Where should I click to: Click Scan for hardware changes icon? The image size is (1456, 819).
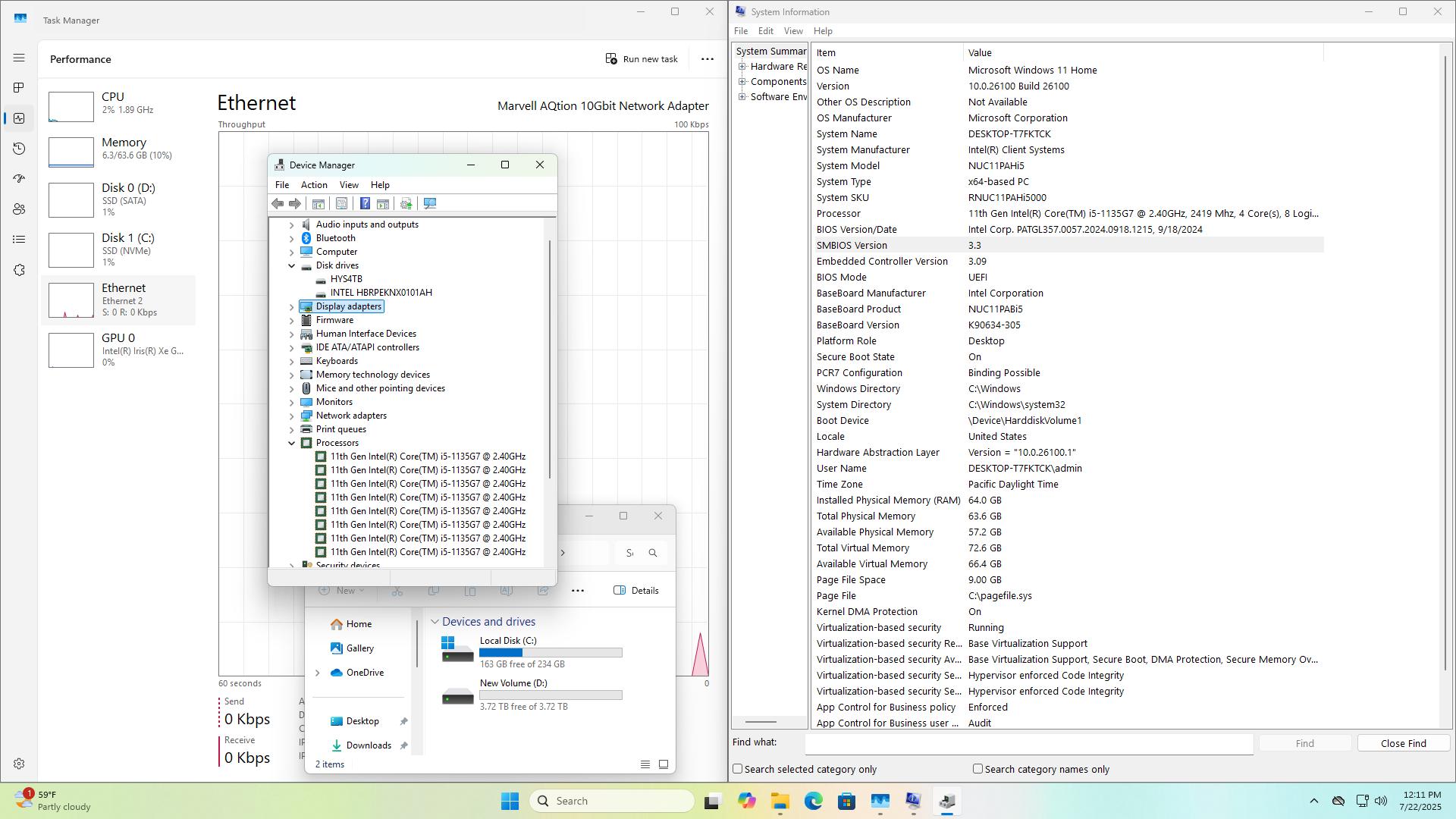pyautogui.click(x=430, y=203)
